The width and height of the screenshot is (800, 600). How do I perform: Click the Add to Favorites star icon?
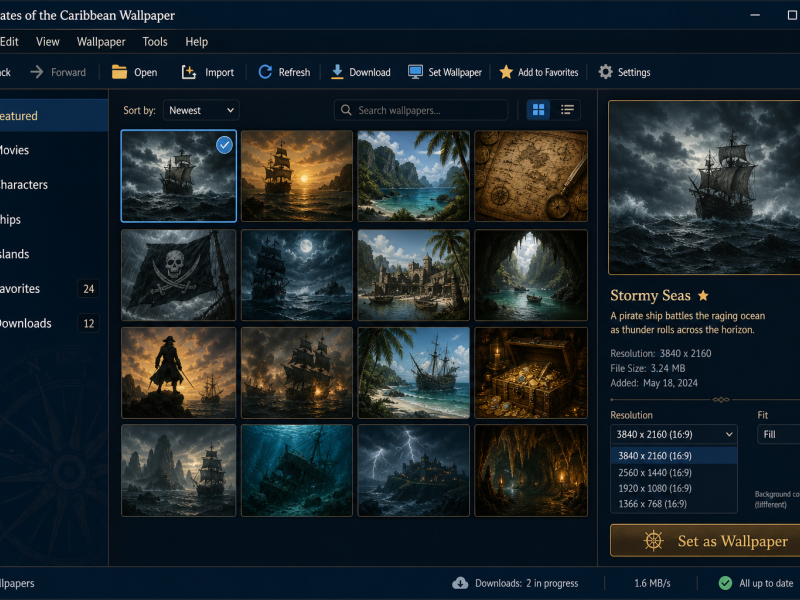[506, 72]
